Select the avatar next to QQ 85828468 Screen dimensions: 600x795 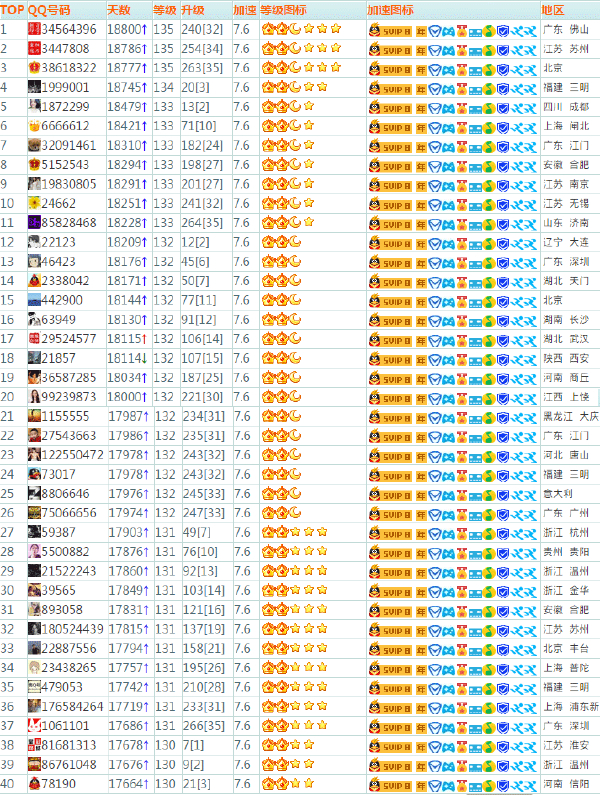click(x=34, y=223)
